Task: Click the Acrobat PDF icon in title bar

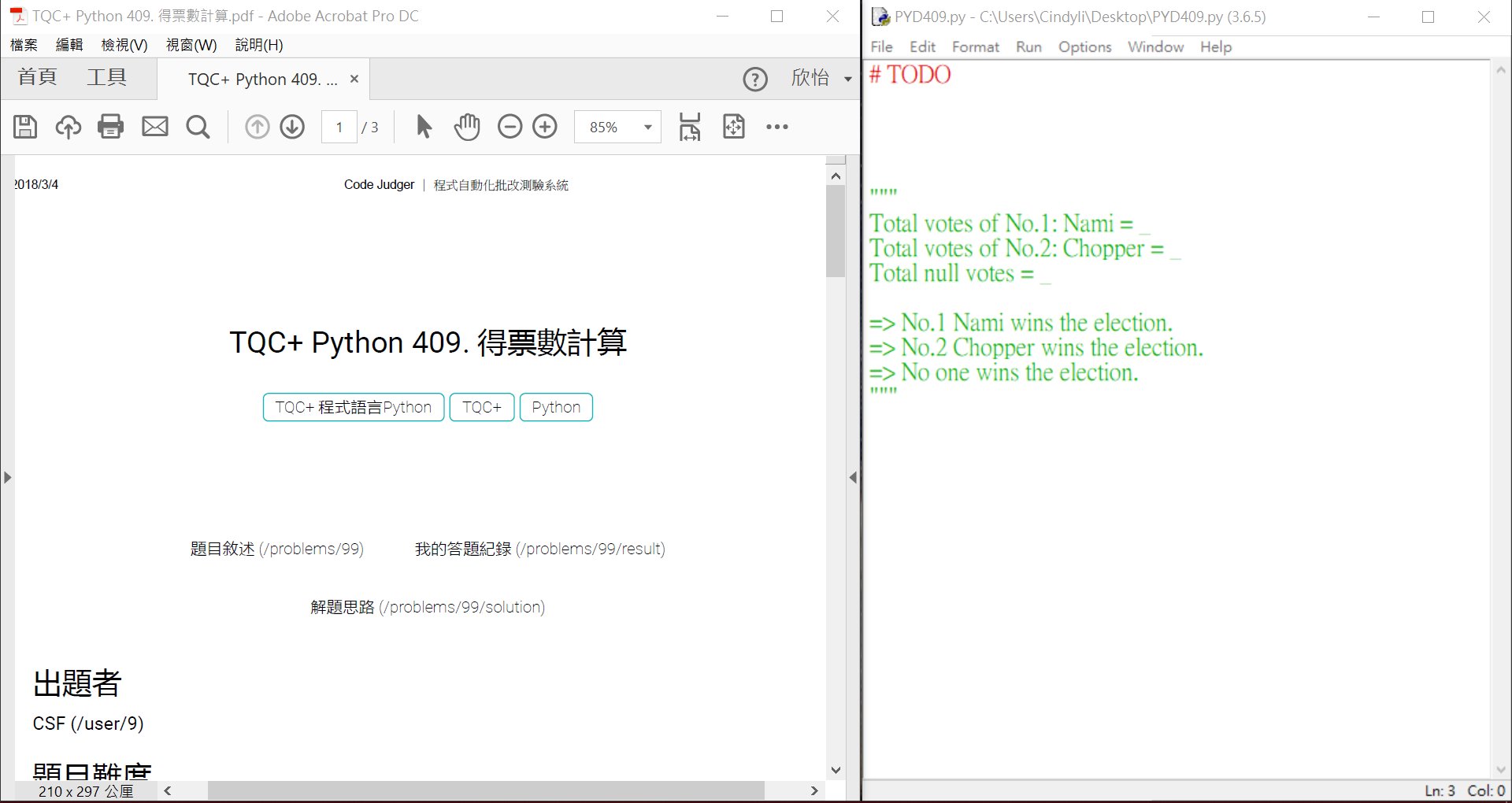Action: pyautogui.click(x=17, y=16)
